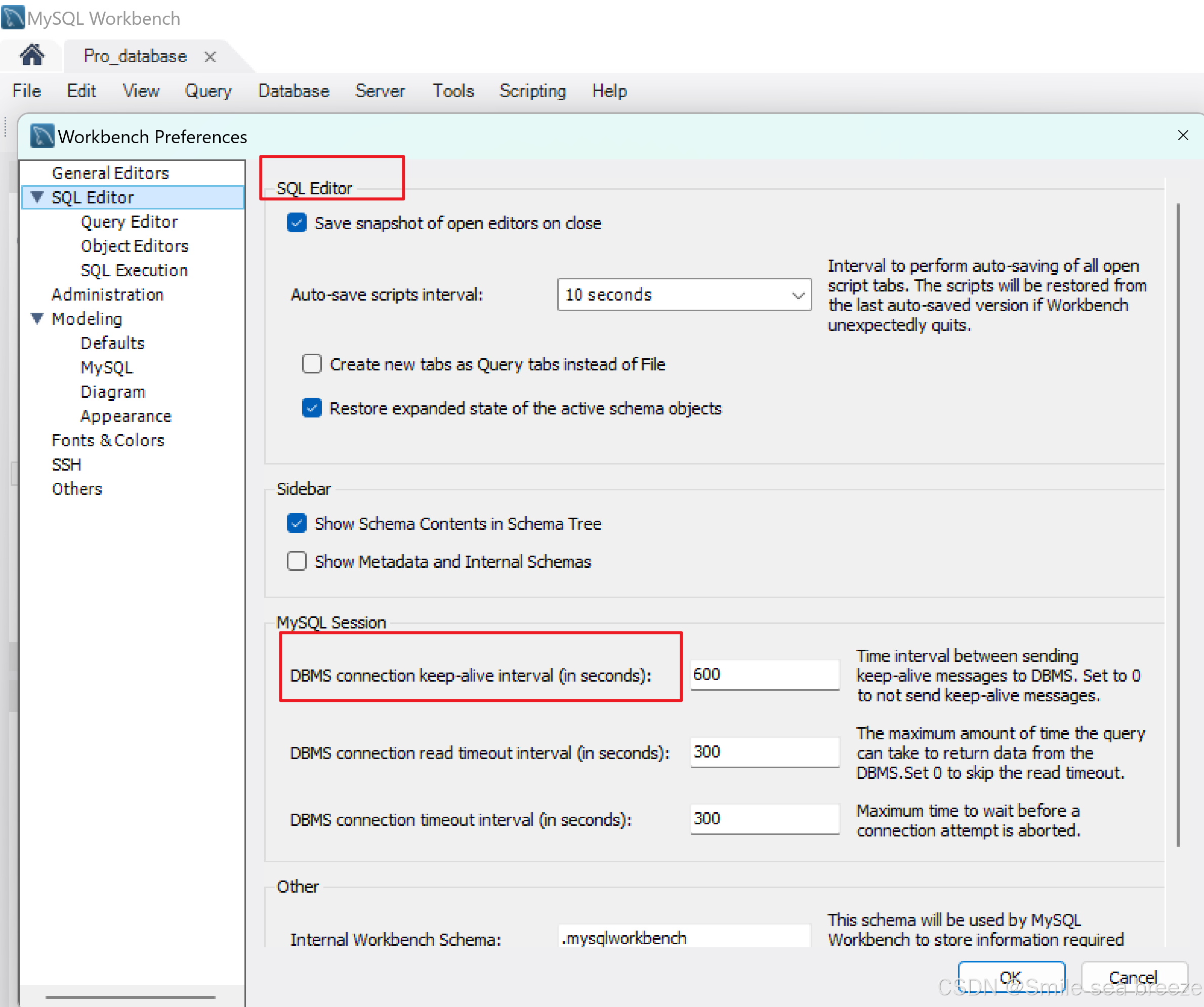The width and height of the screenshot is (1204, 1007).
Task: Click the Home tab icon
Action: pos(31,56)
